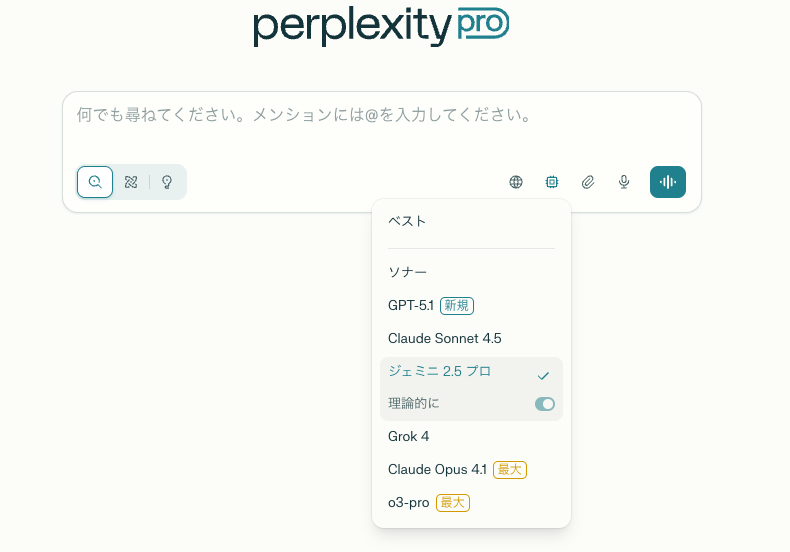Click the model selector chip icon
This screenshot has height=552, width=790.
pyautogui.click(x=552, y=182)
